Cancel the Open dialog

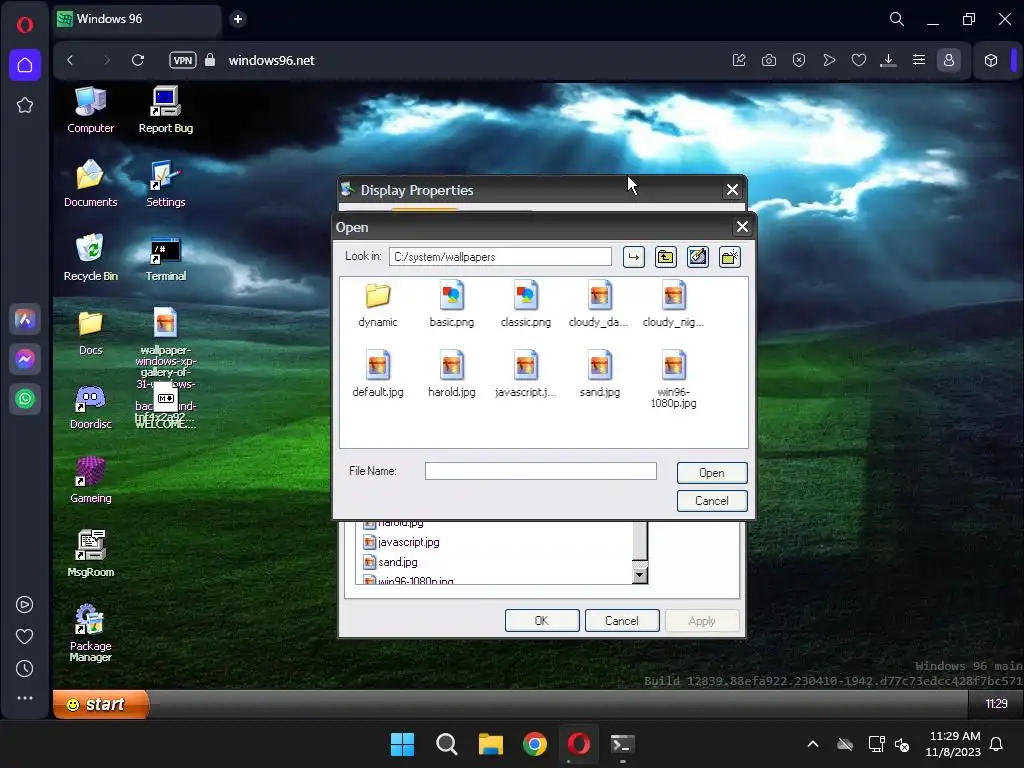712,501
